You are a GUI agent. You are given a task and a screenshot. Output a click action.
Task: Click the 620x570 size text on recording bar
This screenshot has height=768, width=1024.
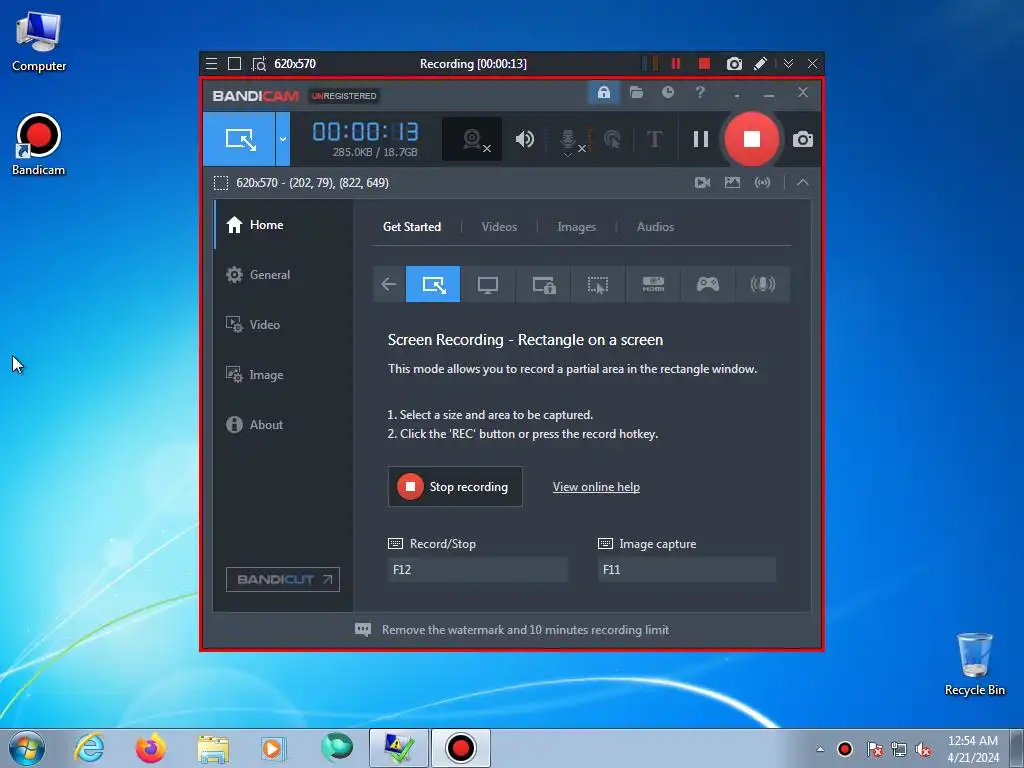coord(295,63)
